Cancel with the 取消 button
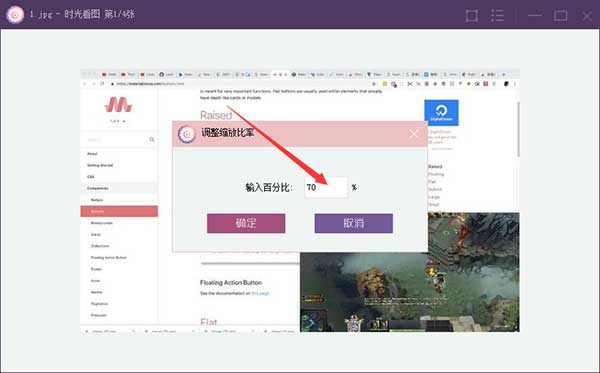 tap(354, 223)
